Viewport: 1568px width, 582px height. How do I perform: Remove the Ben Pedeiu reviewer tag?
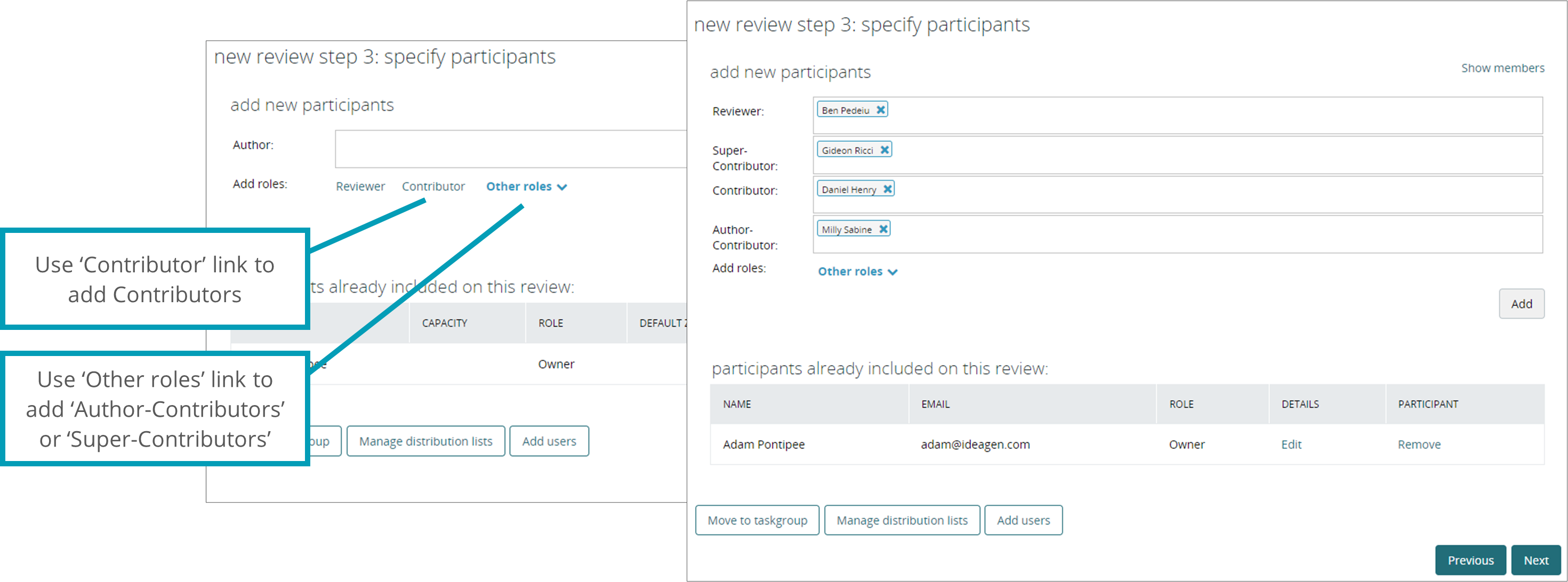tap(880, 110)
